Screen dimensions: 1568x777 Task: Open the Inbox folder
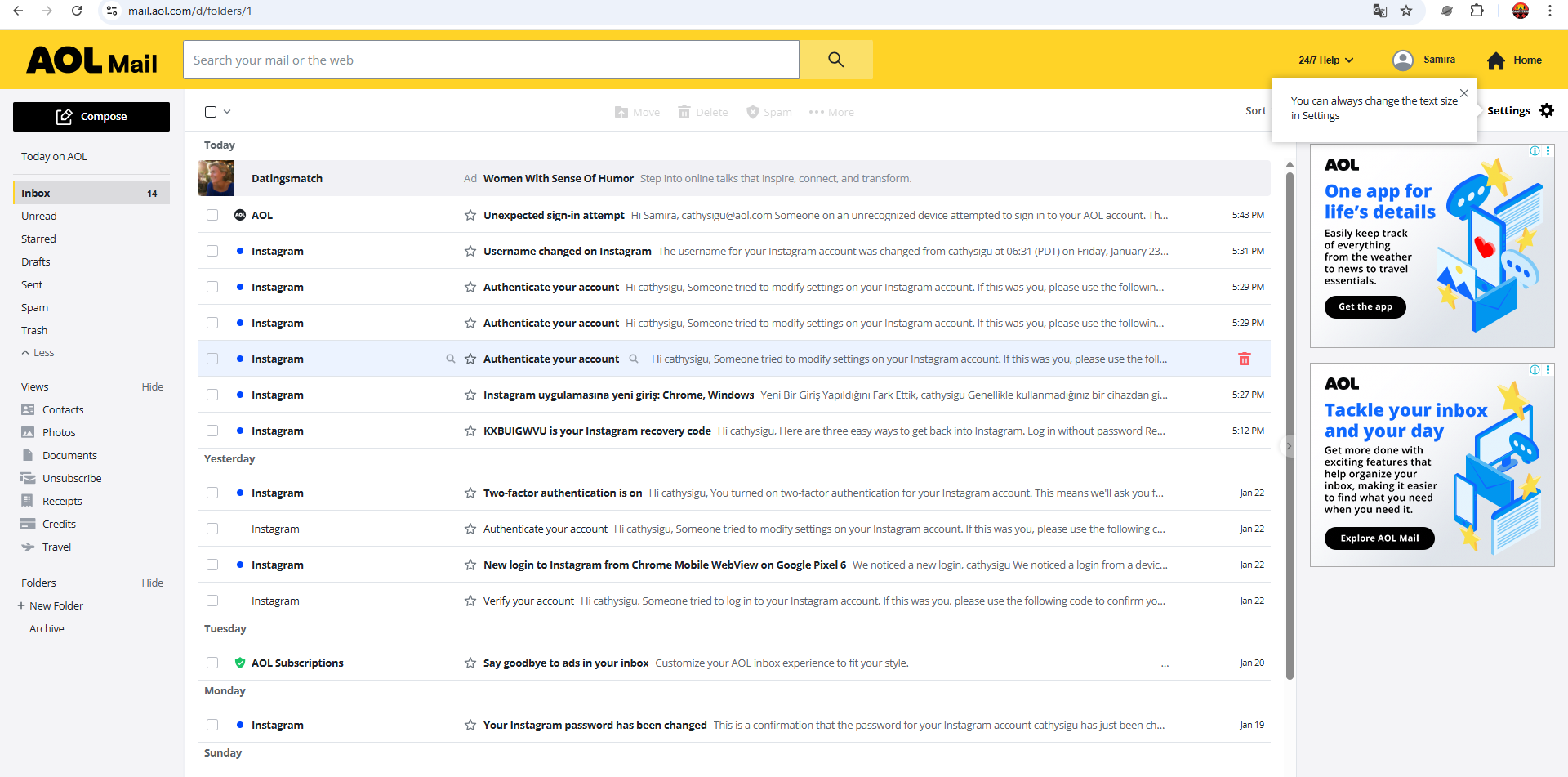91,193
